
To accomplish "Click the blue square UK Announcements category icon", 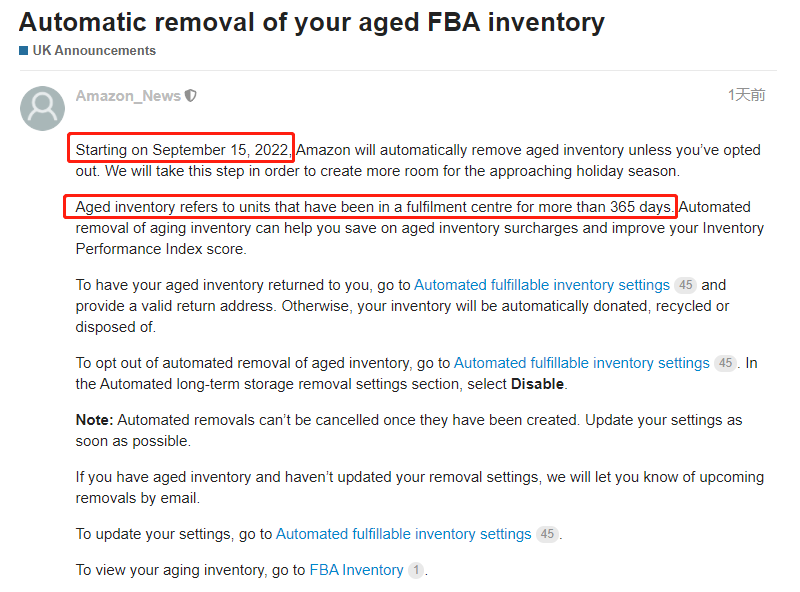I will (23, 50).
